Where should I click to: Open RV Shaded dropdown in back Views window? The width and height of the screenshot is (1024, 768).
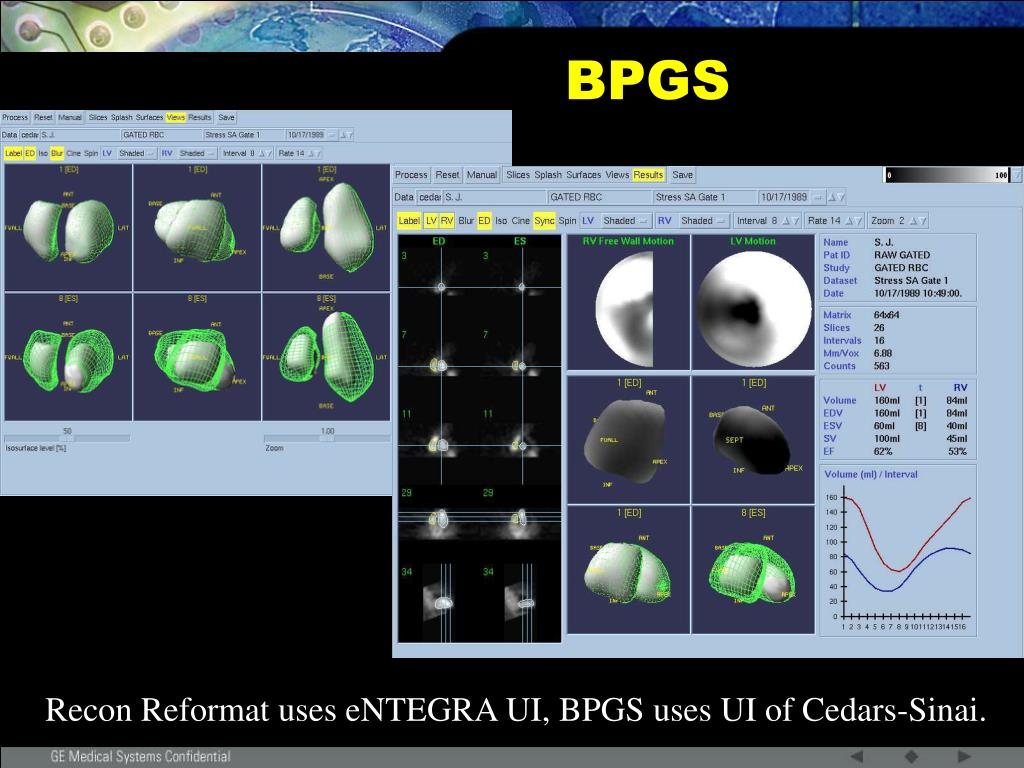(197, 153)
